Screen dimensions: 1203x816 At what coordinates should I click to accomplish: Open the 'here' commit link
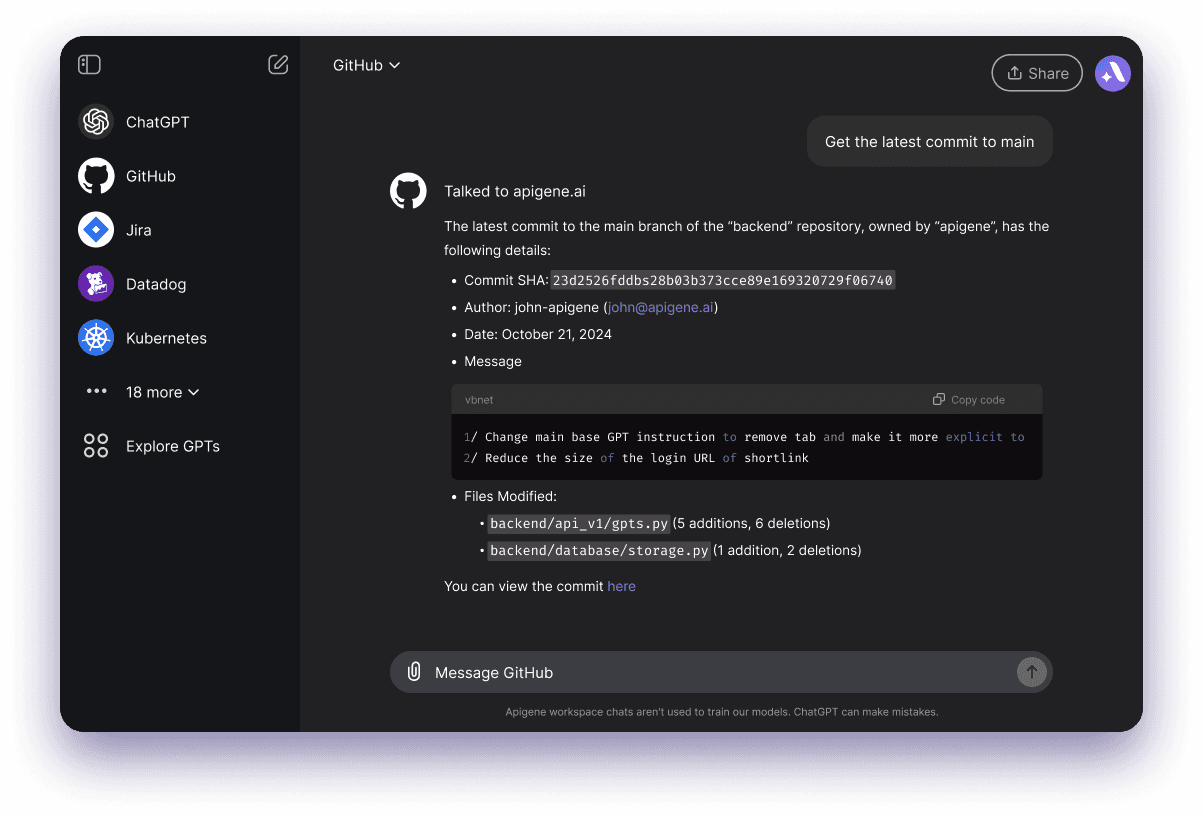click(621, 586)
